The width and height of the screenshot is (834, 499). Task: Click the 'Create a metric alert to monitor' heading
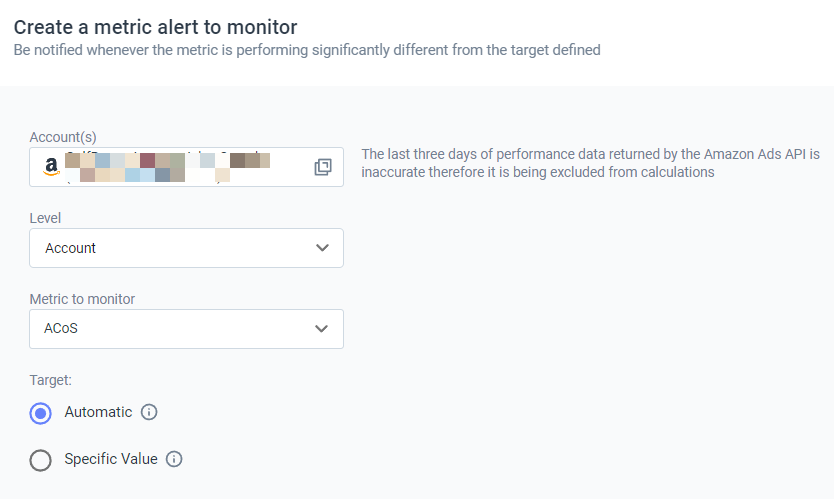click(x=155, y=27)
